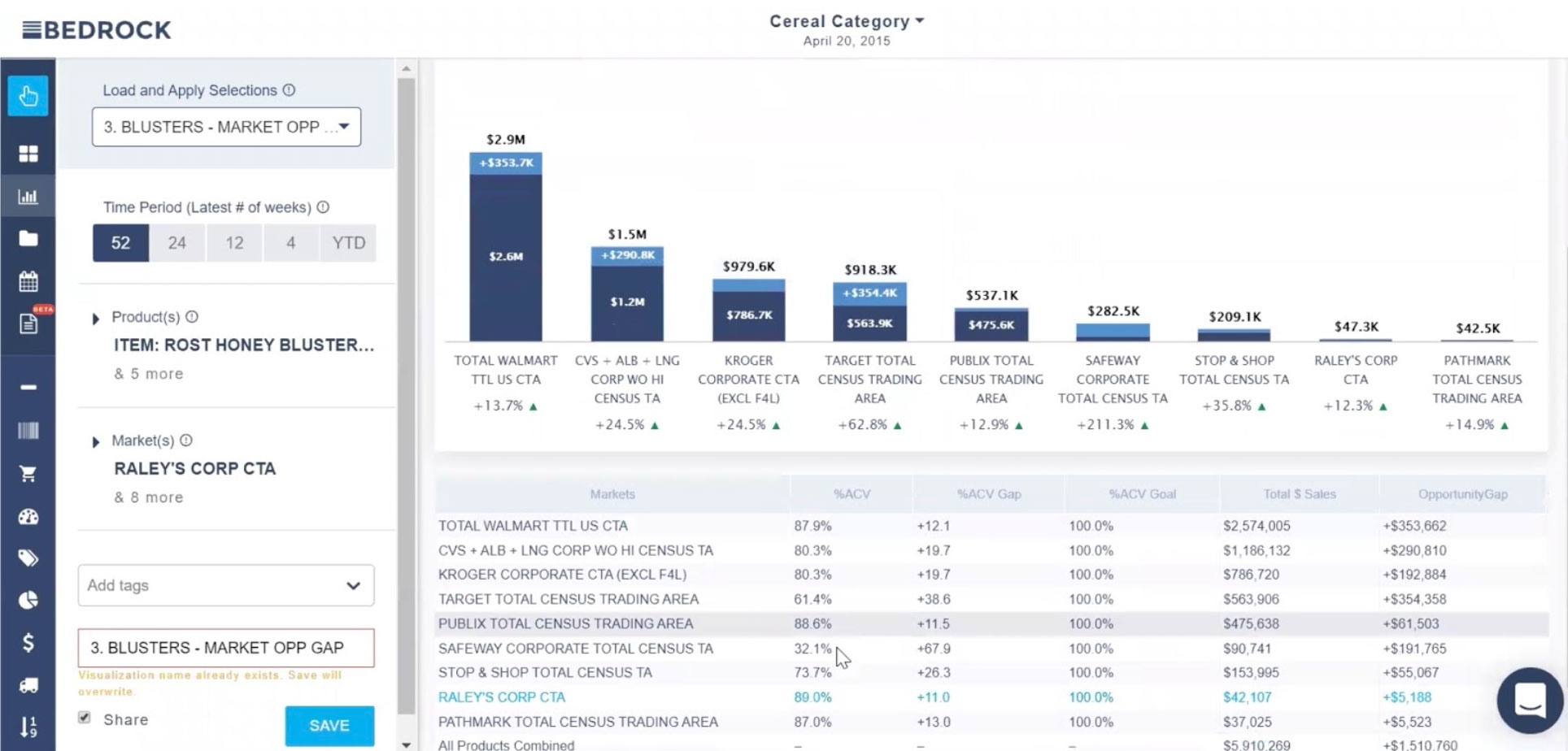Click the left panel scroll up arrow
The image size is (1568, 751).
pyautogui.click(x=406, y=69)
